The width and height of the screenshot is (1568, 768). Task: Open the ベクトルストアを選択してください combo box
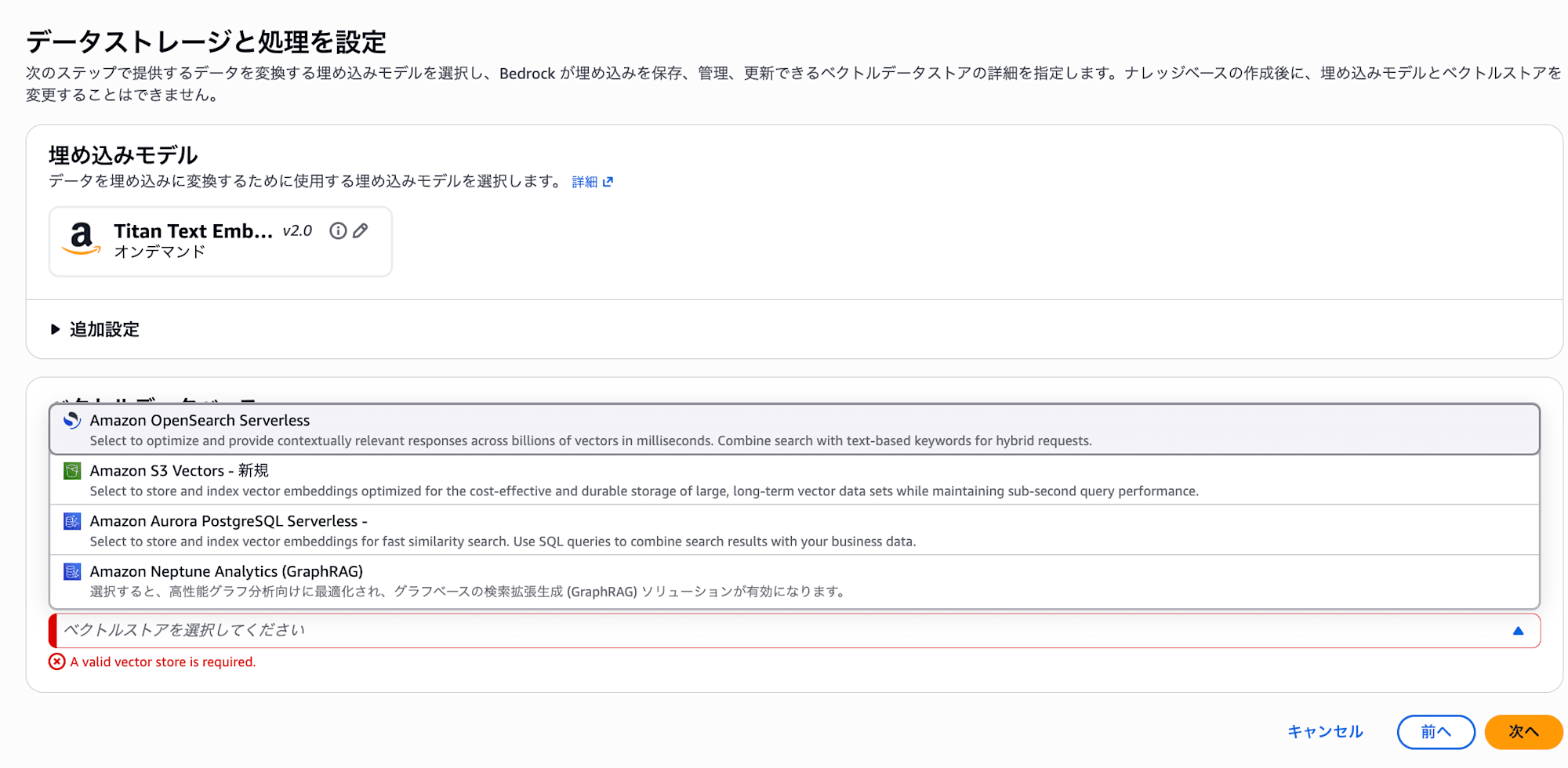pos(794,631)
